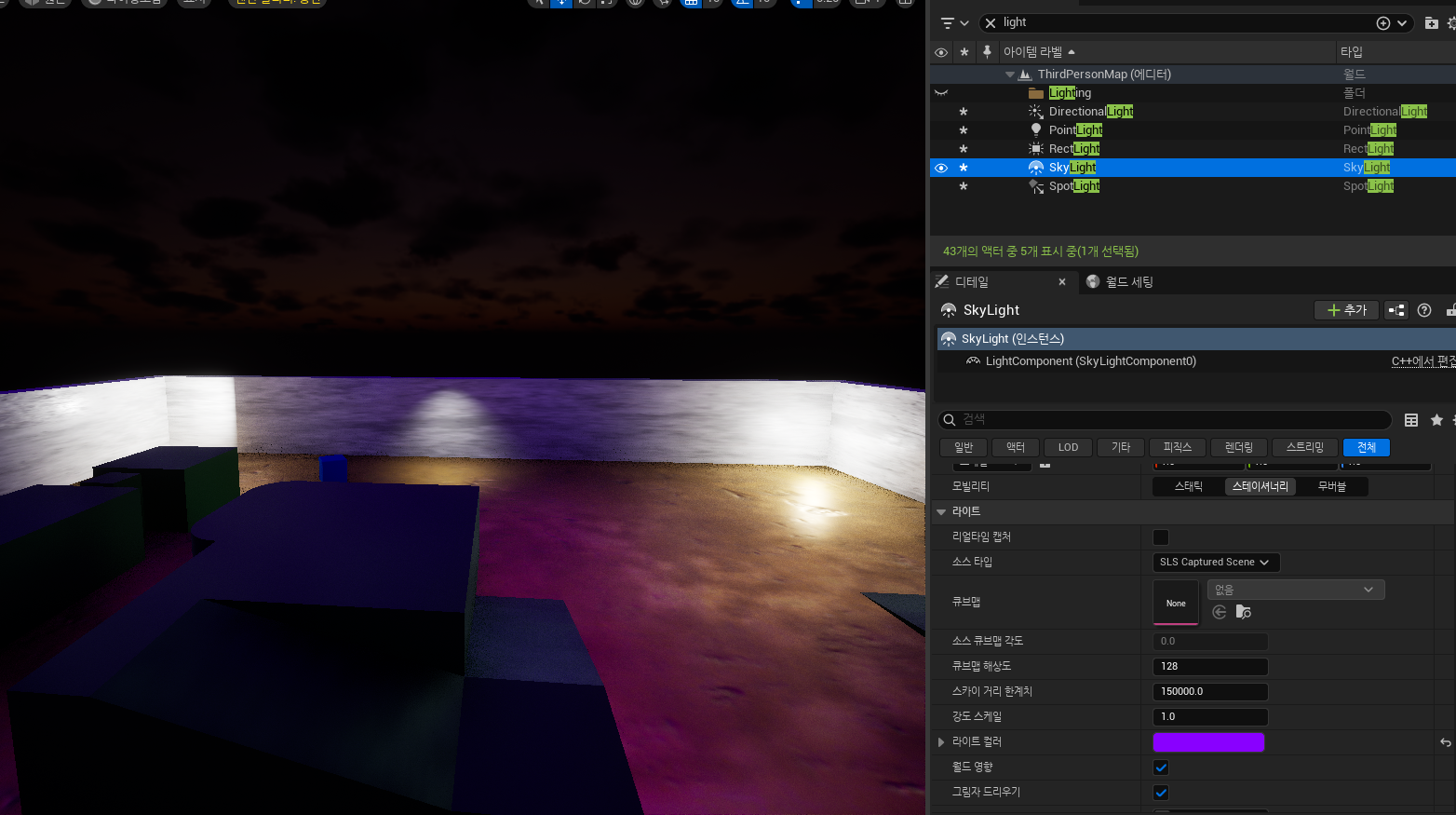Image resolution: width=1456 pixels, height=815 pixels.
Task: Create a new folder in the outliner
Action: point(1432,22)
